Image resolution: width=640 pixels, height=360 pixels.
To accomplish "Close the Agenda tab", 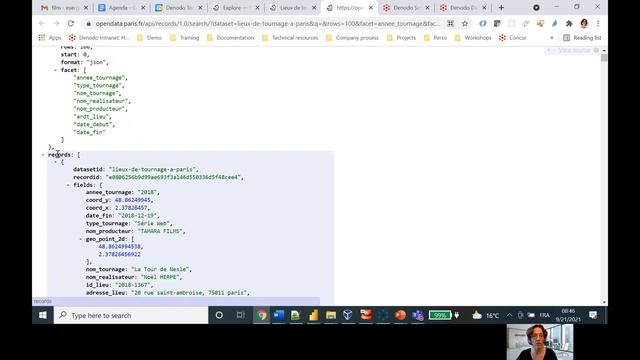I will point(143,8).
